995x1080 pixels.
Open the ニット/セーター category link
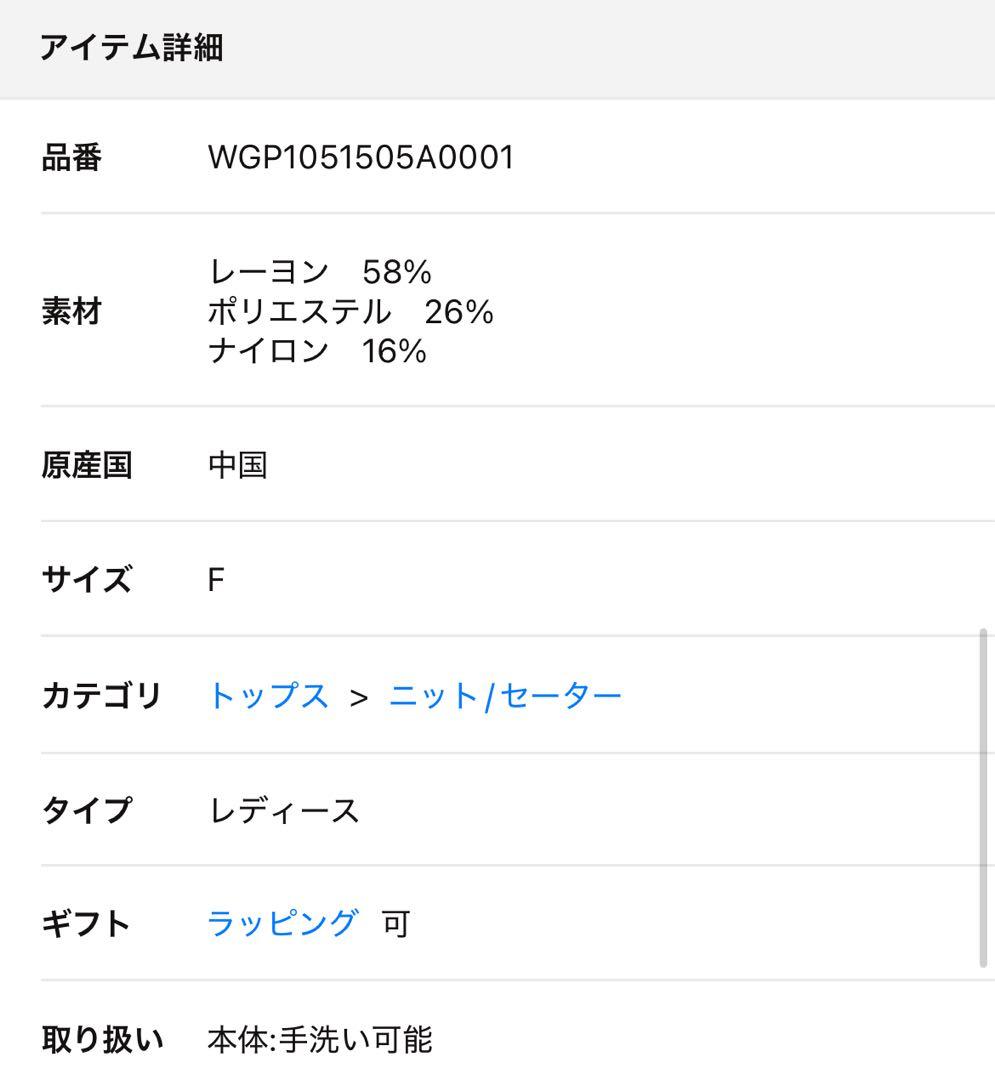[x=505, y=696]
